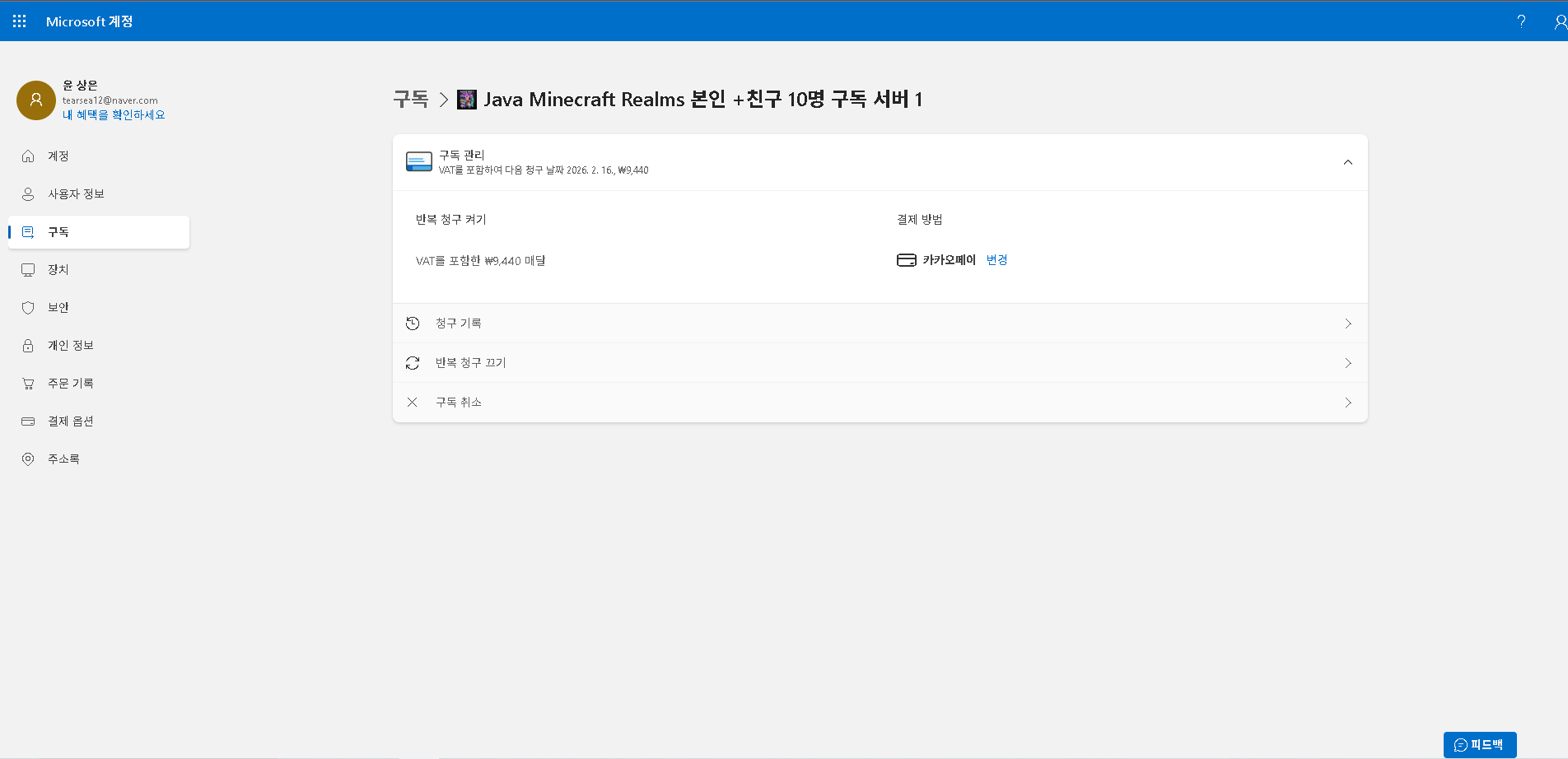The height and width of the screenshot is (759, 1568).
Task: Click the next billing date text 2026. 2. 16.
Action: click(590, 170)
